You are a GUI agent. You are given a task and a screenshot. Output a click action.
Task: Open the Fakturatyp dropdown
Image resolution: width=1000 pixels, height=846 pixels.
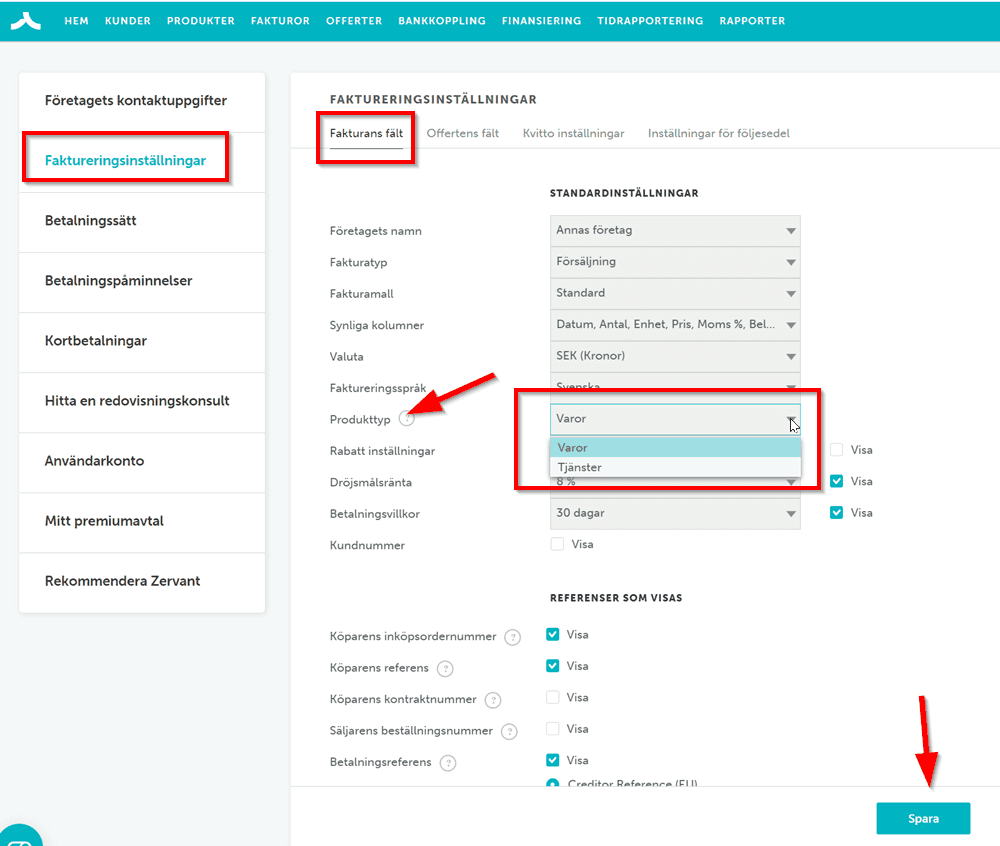tap(676, 261)
